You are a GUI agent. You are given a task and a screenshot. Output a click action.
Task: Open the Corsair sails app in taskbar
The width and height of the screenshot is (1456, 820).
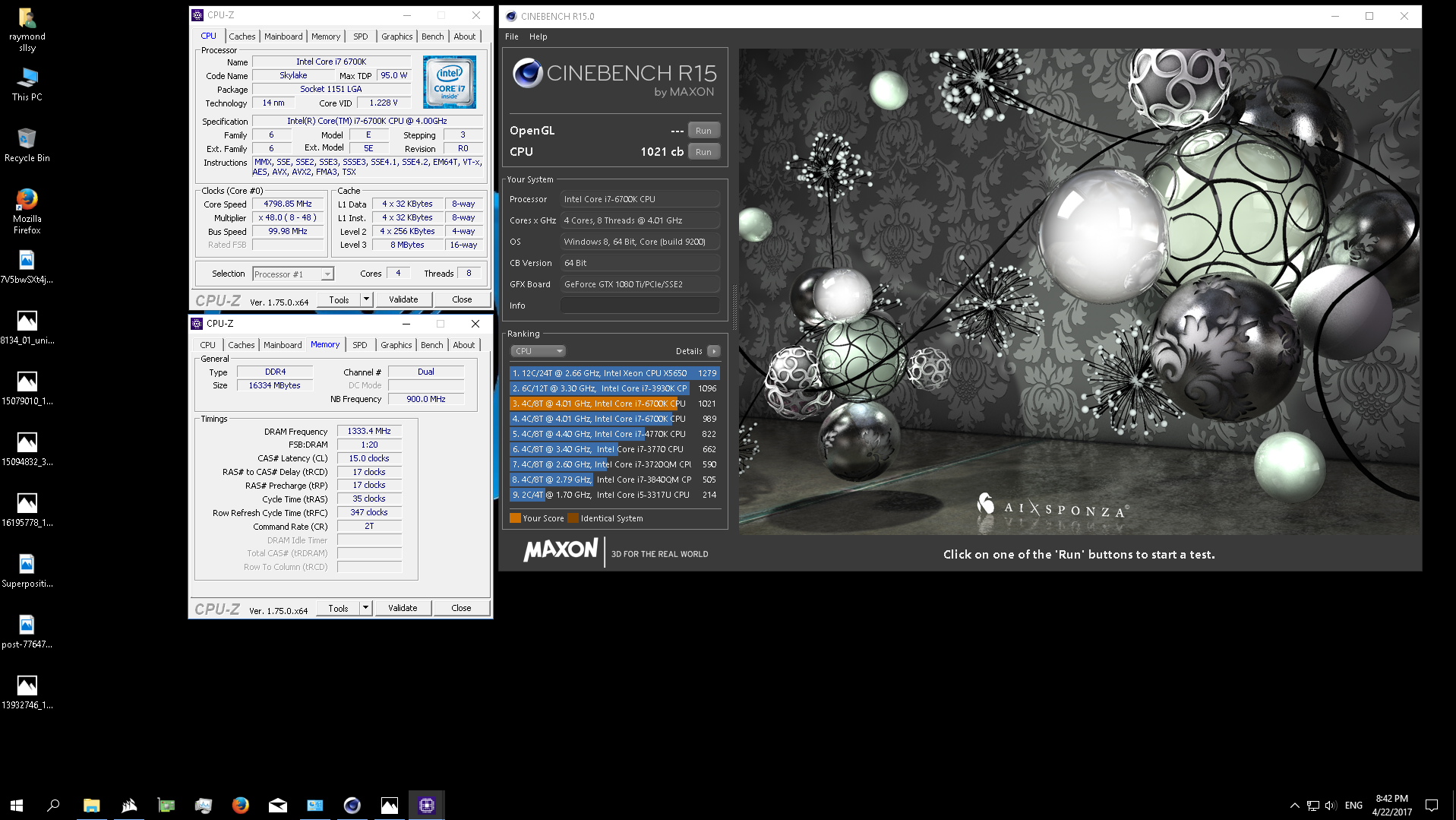pyautogui.click(x=129, y=805)
